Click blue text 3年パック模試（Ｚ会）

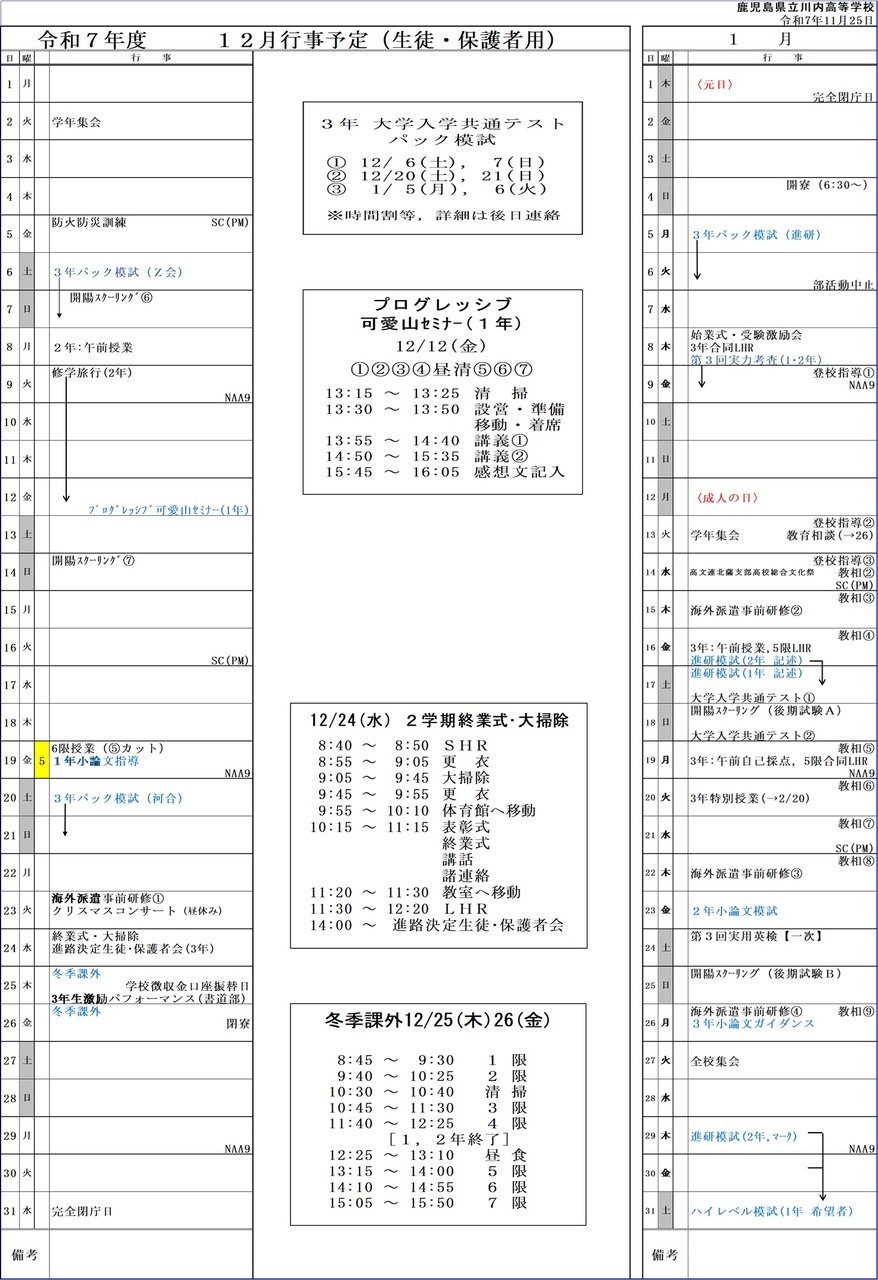[117, 272]
